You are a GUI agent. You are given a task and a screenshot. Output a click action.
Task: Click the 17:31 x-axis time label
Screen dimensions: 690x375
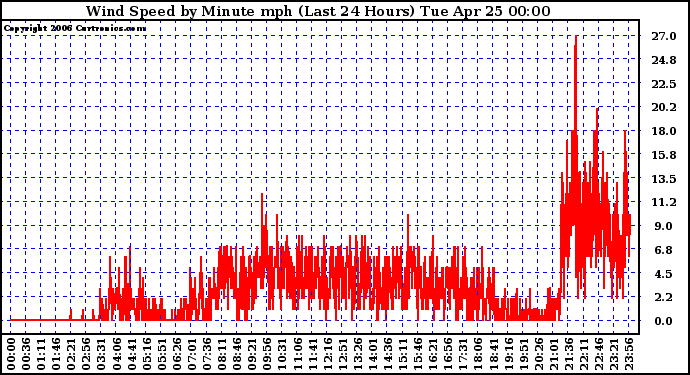(x=463, y=354)
